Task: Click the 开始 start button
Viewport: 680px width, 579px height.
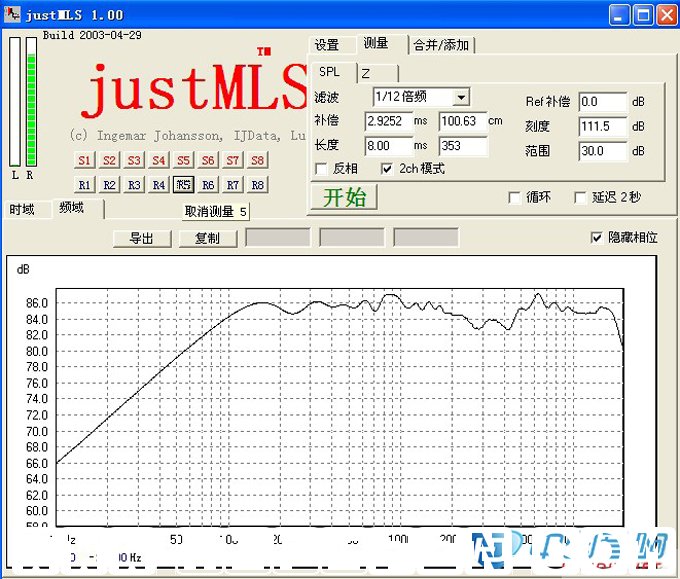Action: tap(344, 197)
